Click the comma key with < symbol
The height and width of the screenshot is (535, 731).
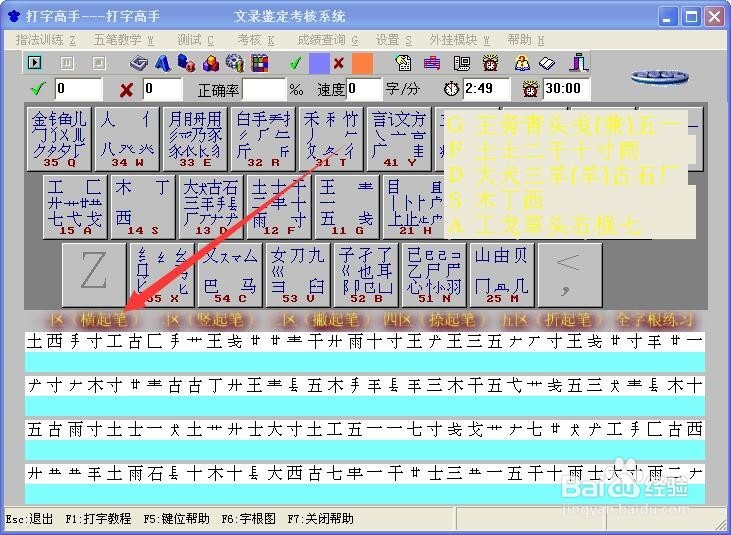click(x=570, y=275)
